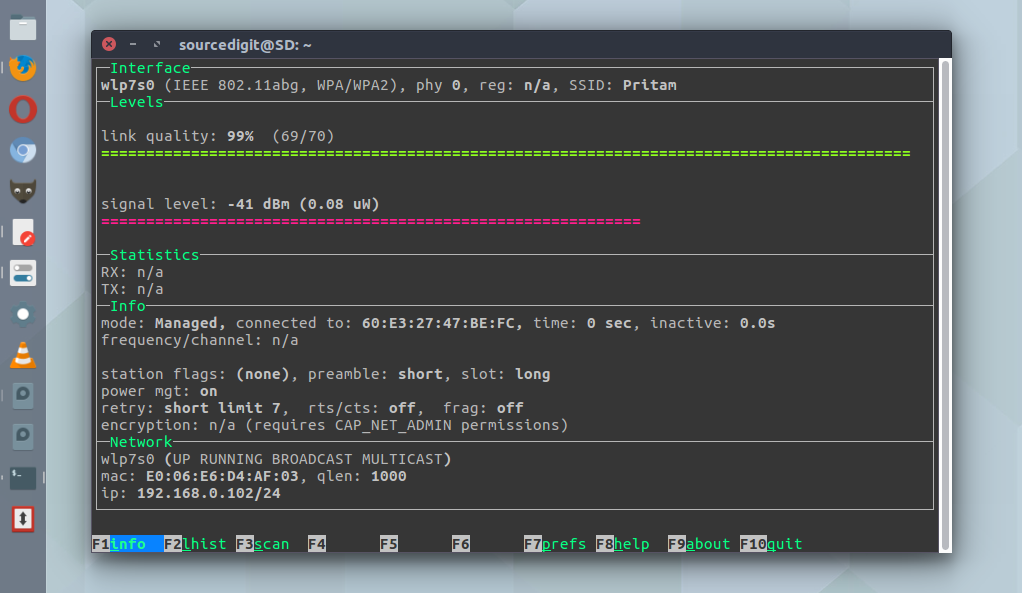The width and height of the screenshot is (1022, 593).
Task: Click the RX: n/a statistics line
Action: point(132,272)
